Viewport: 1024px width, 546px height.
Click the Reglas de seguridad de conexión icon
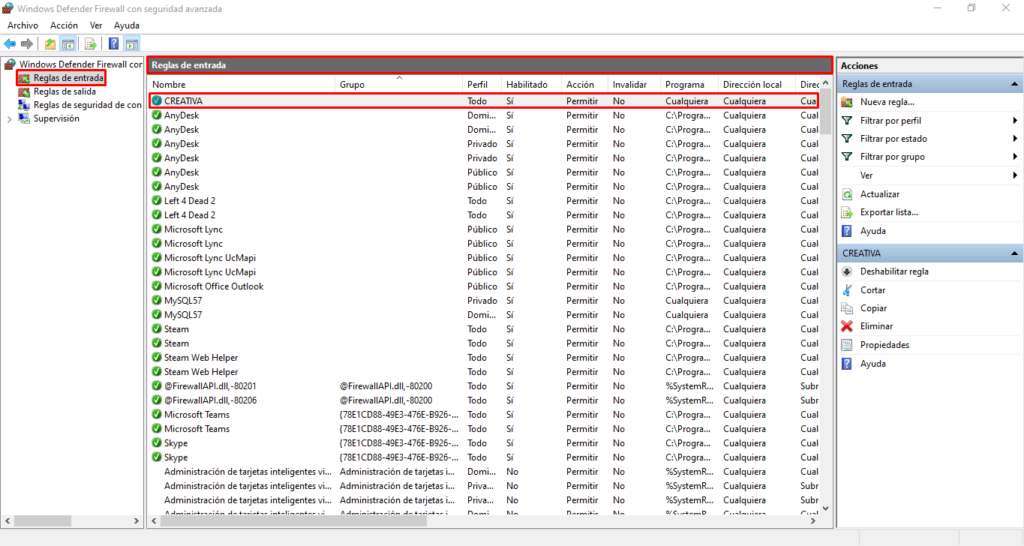24,104
